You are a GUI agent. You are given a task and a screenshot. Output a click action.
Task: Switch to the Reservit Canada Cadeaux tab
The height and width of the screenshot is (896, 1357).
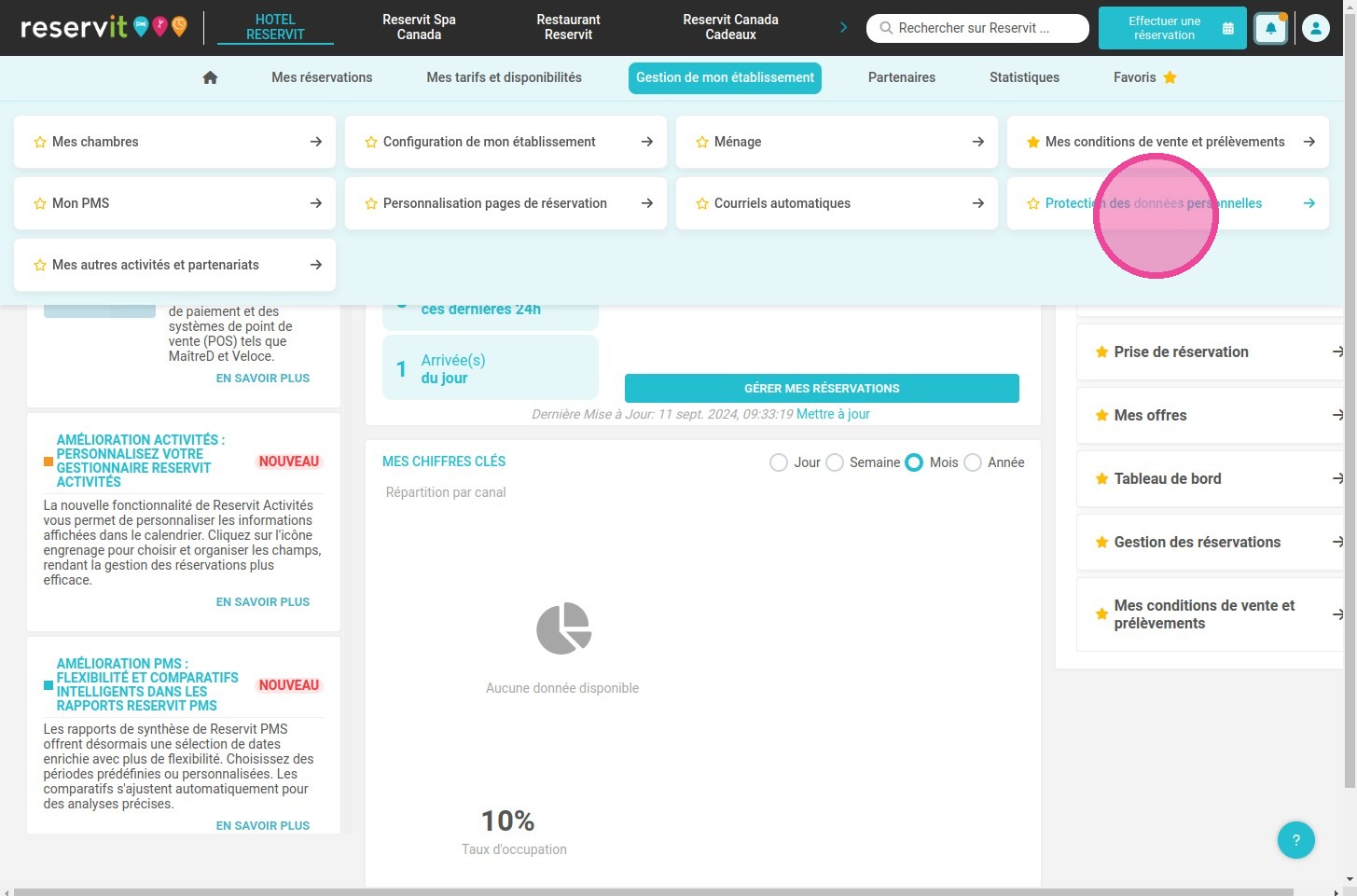tap(730, 27)
